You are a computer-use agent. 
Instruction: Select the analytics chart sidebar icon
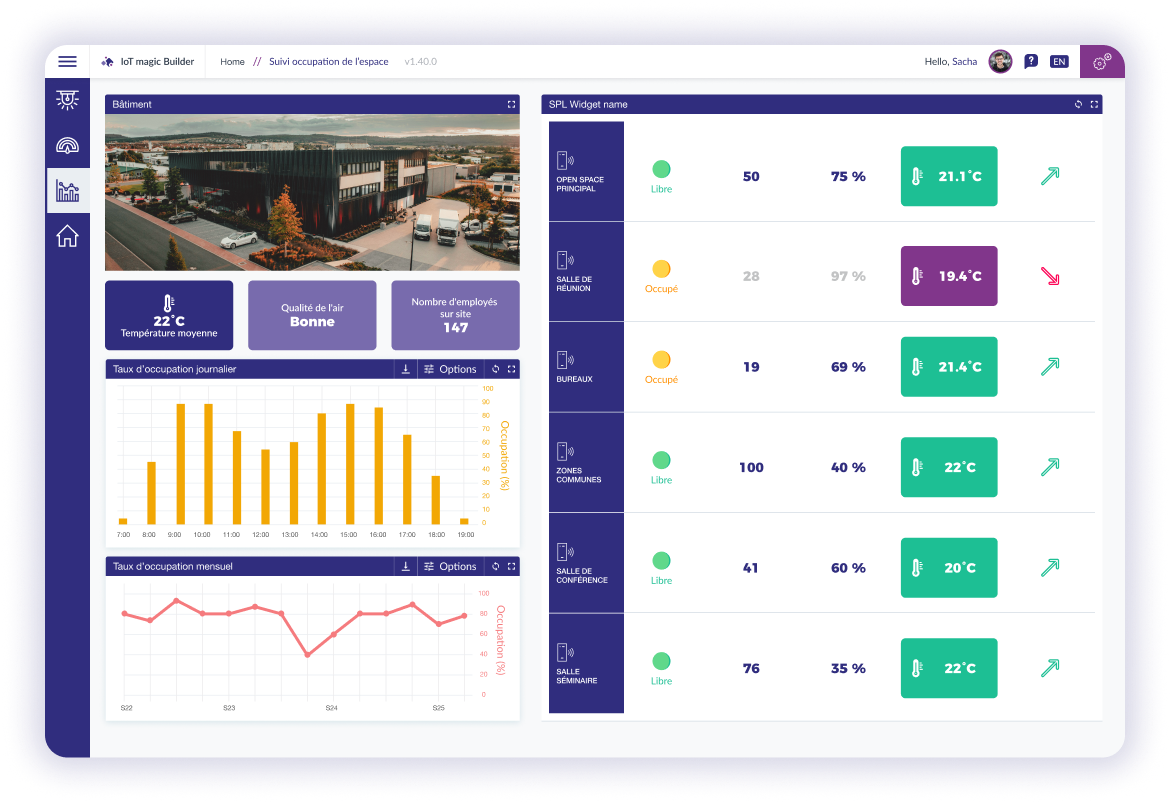[x=67, y=190]
